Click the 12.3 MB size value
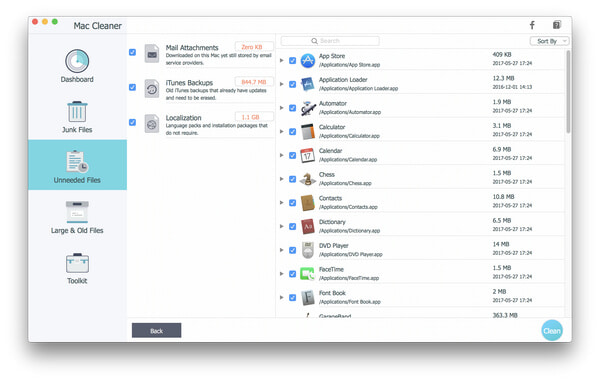Screen dimensions: 600x382 point(503,78)
